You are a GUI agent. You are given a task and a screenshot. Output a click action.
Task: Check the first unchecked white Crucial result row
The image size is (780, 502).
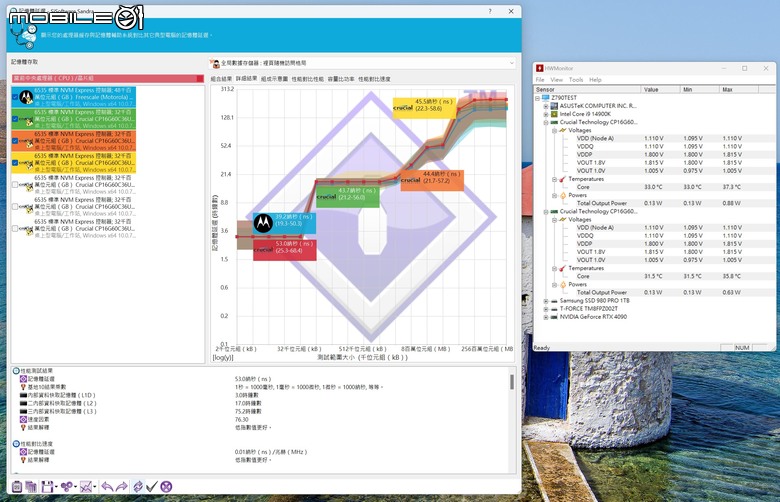(15, 185)
